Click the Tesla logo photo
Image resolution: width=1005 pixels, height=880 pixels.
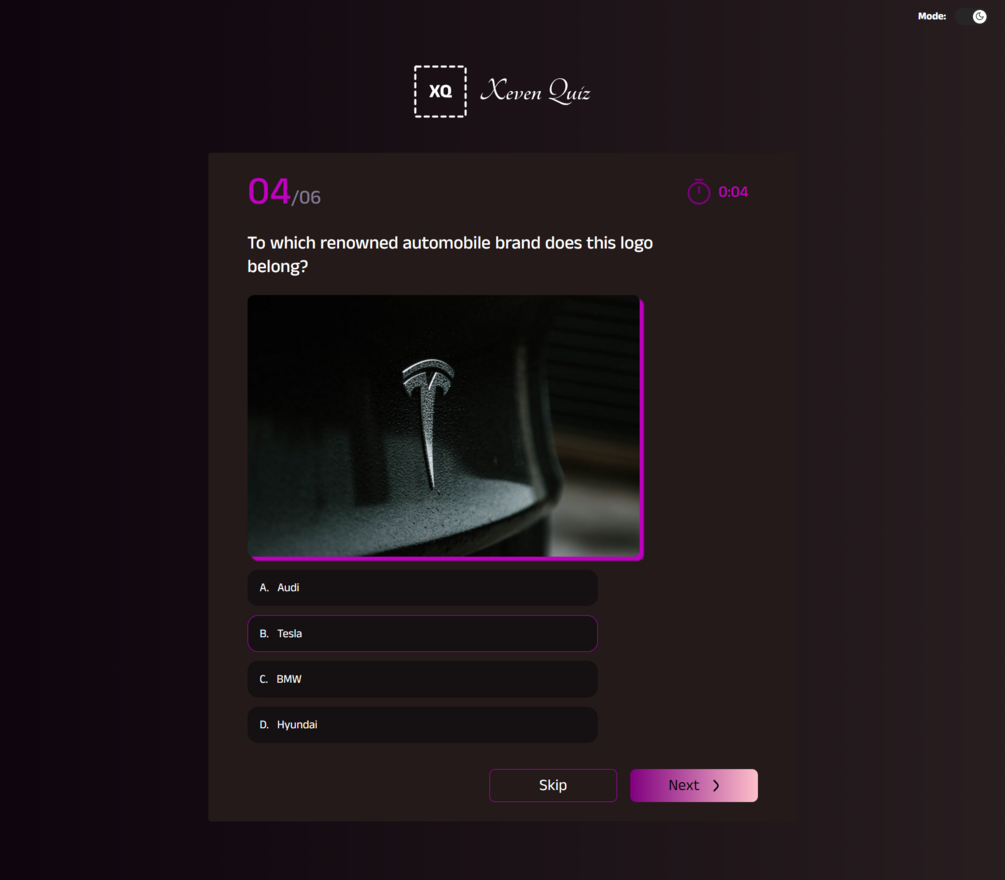444,426
